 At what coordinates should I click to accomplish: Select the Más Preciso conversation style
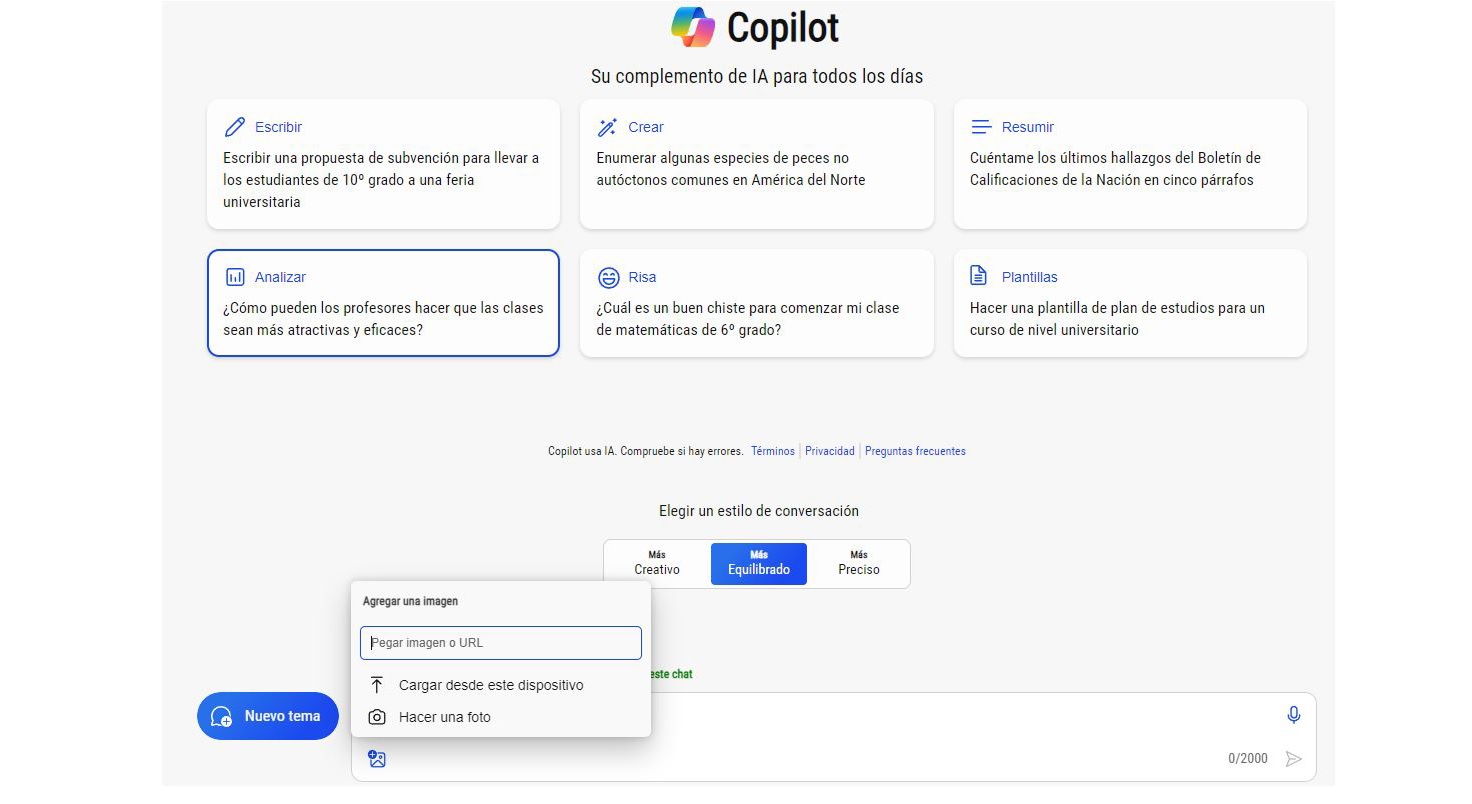[x=858, y=563]
